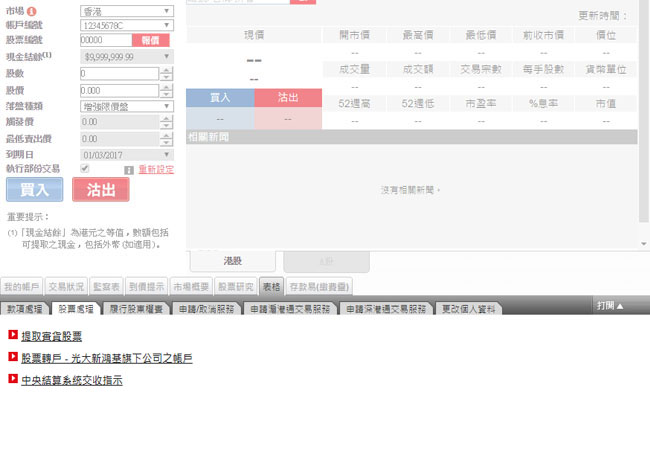Switch to the 交易狀況 tab
Screen dimensions: 650x462
(66, 286)
